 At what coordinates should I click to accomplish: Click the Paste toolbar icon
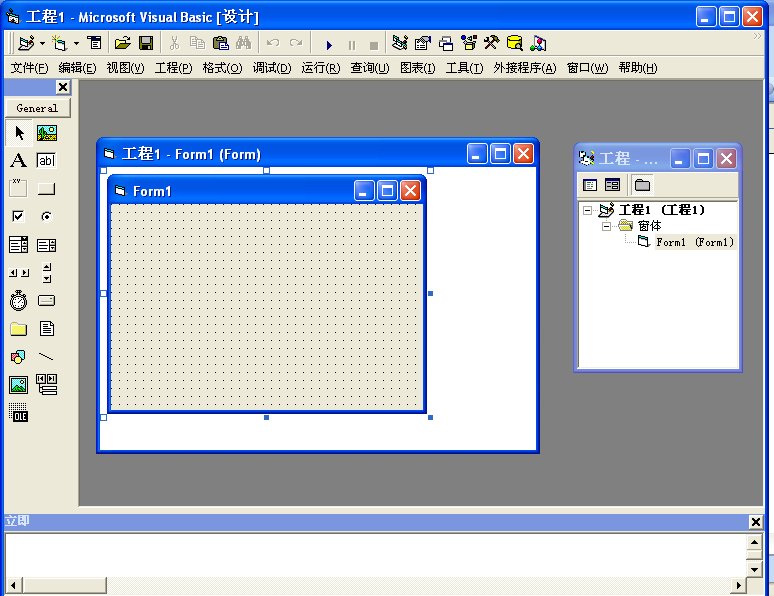point(221,43)
